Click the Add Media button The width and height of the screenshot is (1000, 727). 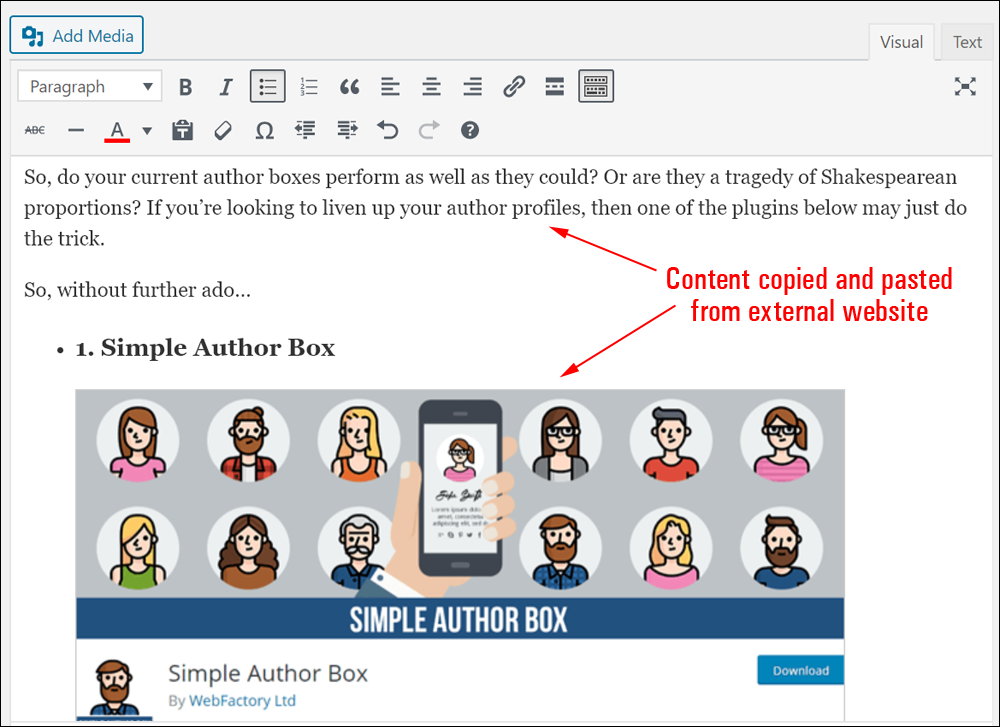[x=77, y=35]
